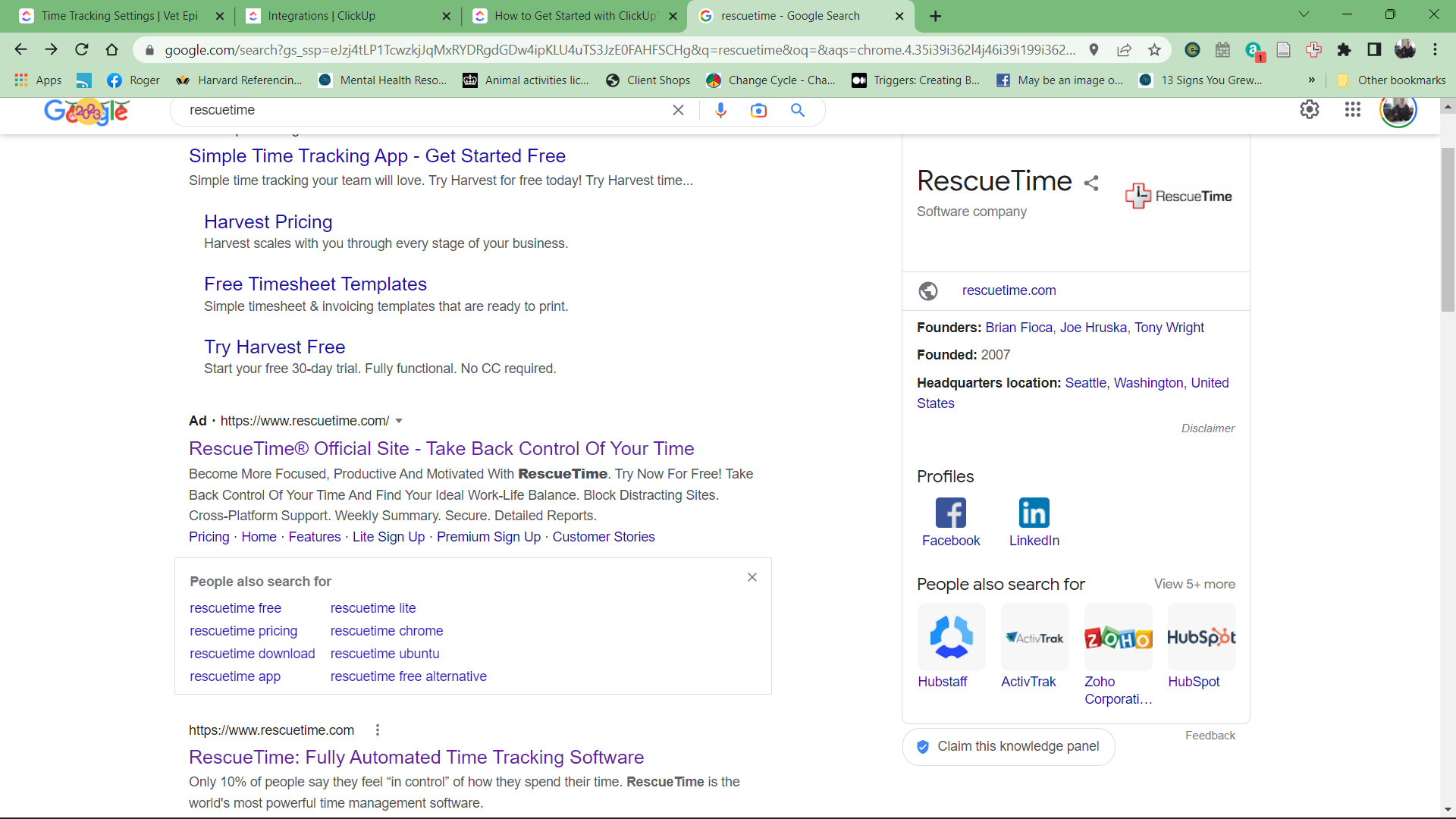
Task: Share this page via the share icon
Action: pos(1124,50)
